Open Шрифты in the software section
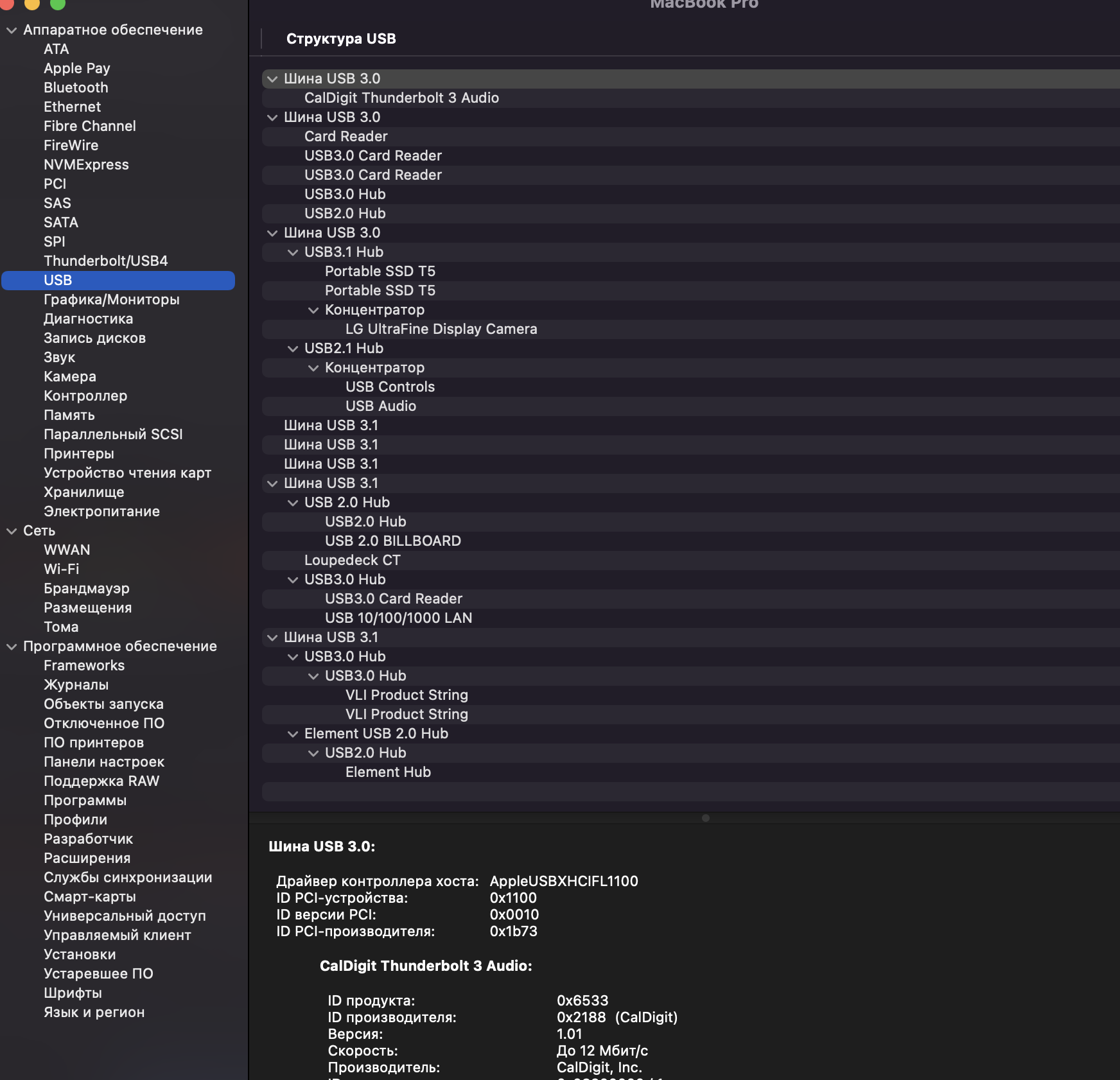The height and width of the screenshot is (1080, 1120). coord(73,993)
